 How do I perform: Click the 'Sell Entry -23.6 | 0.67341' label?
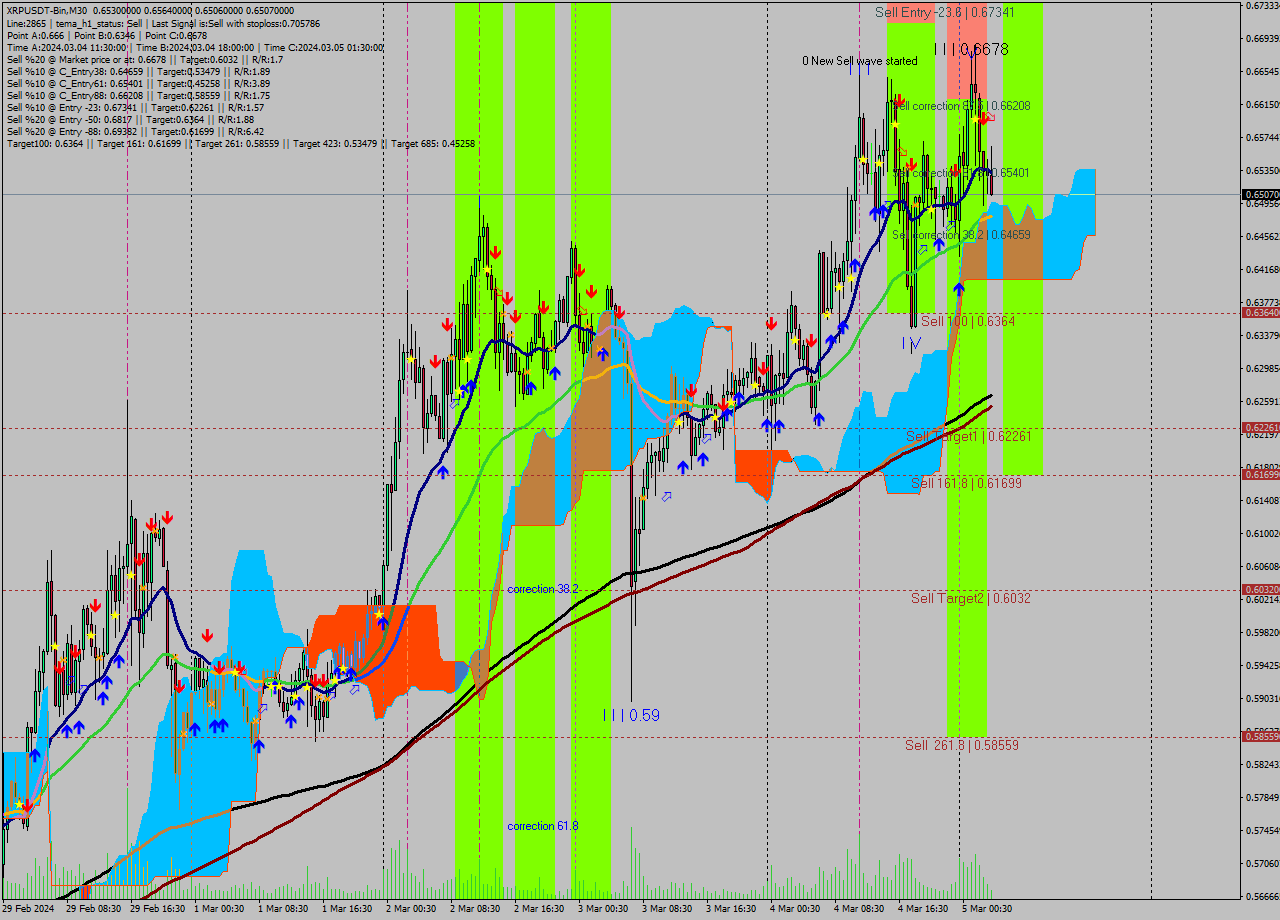coord(945,12)
